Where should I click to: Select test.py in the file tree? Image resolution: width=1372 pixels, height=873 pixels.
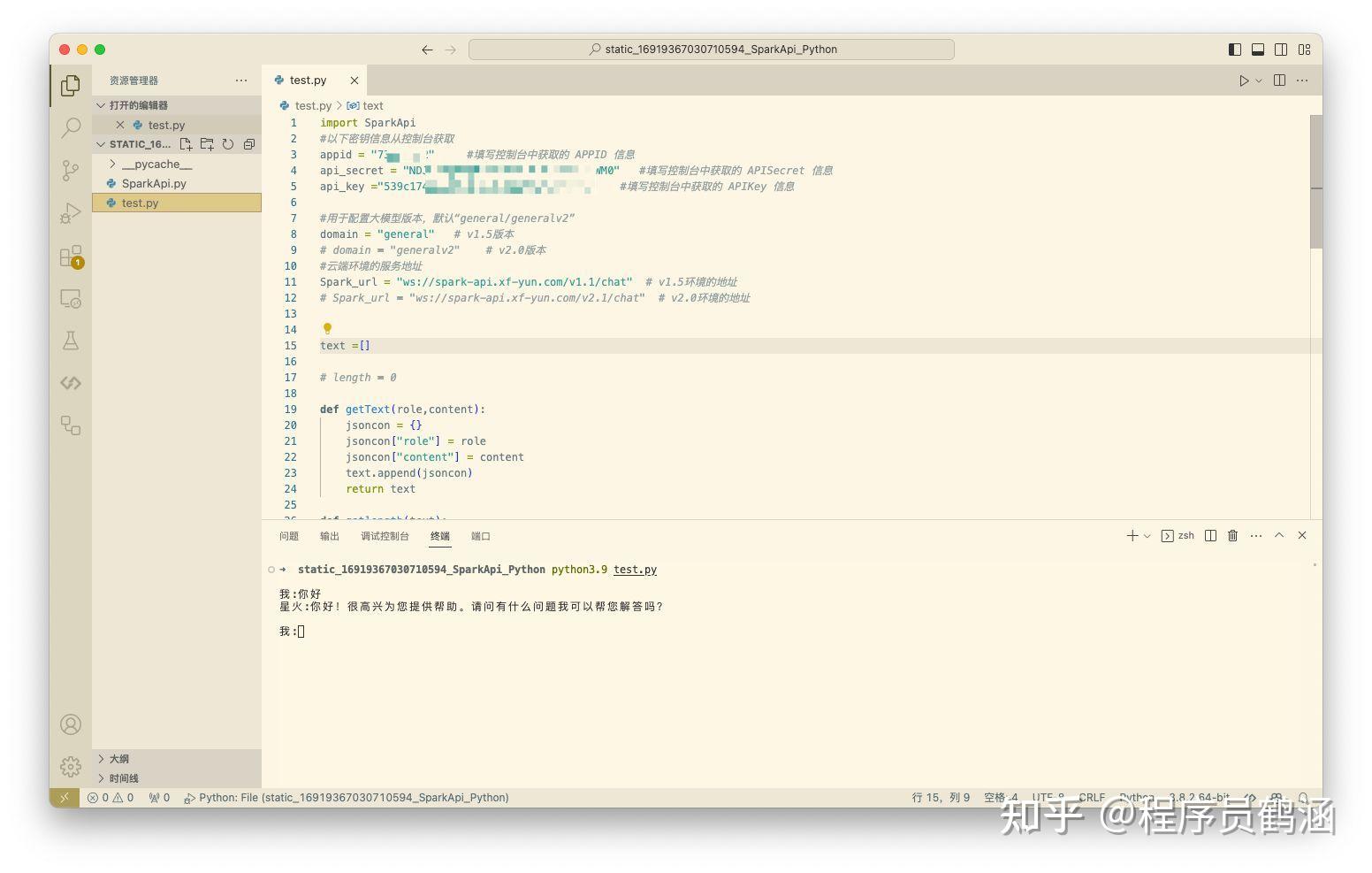[x=177, y=203]
